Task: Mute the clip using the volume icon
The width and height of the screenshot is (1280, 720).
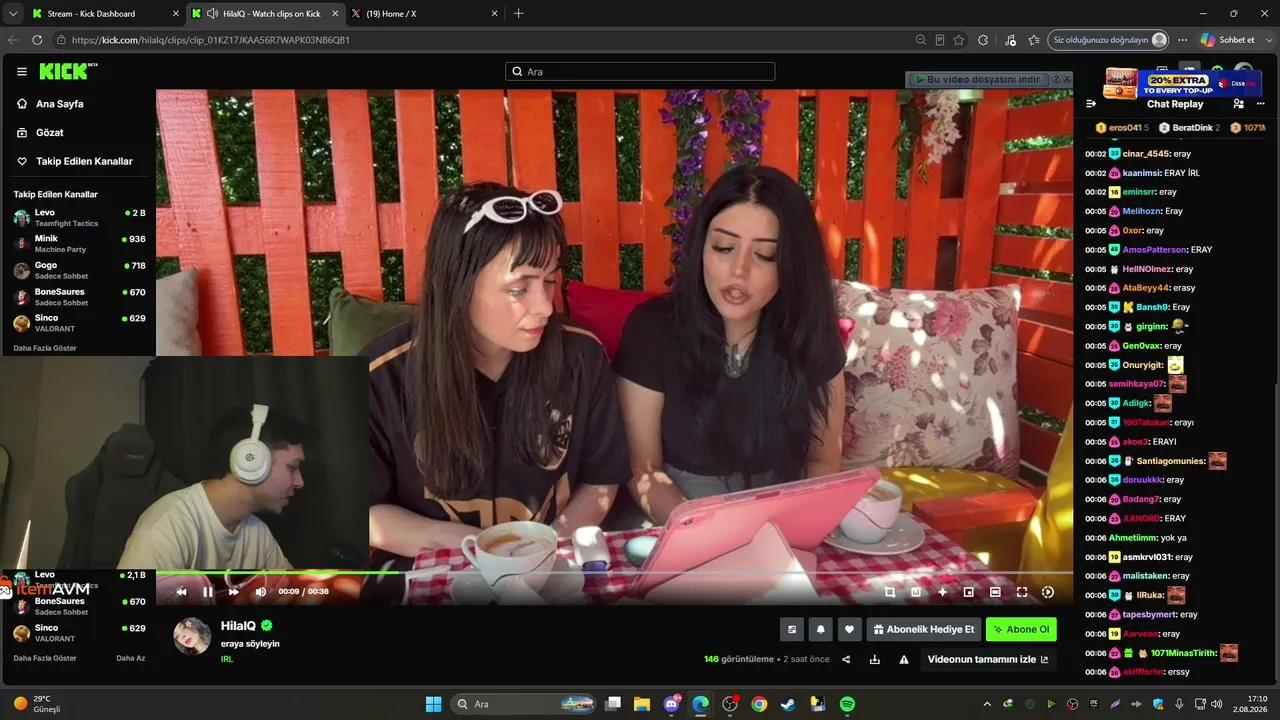Action: click(x=261, y=592)
